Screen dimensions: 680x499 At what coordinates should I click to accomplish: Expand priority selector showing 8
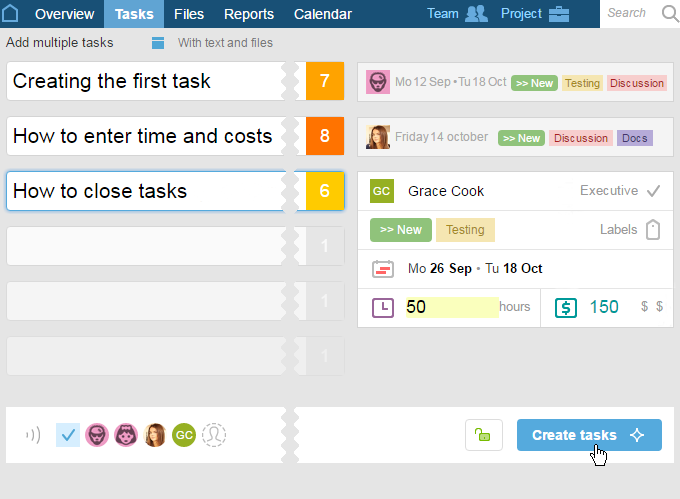pos(324,136)
